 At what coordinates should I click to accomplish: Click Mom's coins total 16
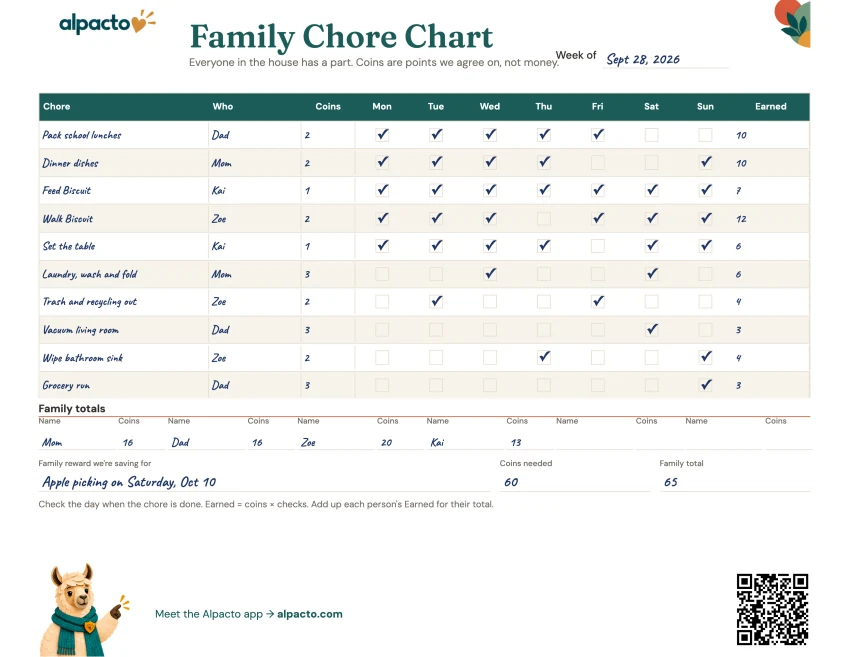(141, 443)
